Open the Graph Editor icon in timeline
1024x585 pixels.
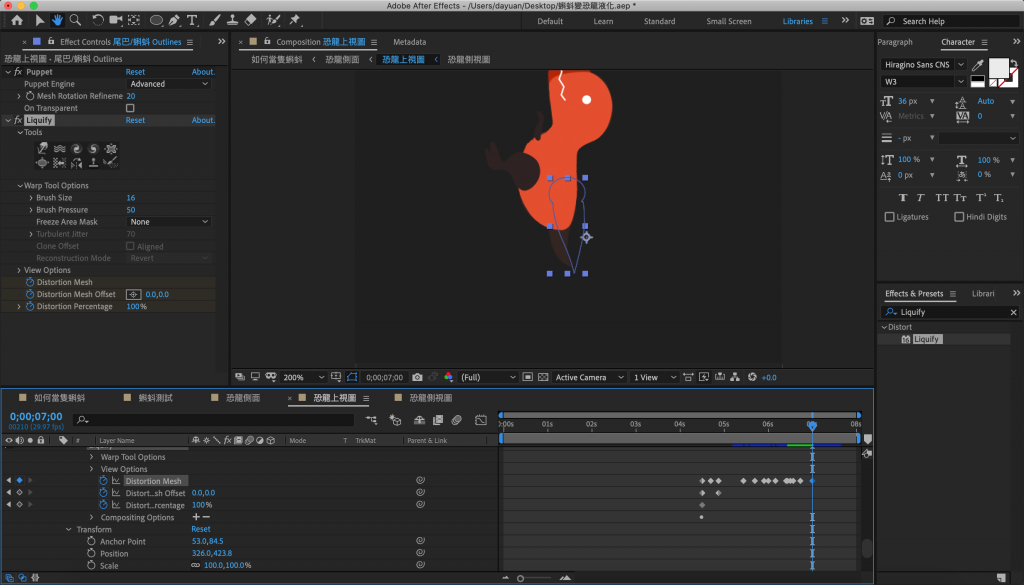[x=481, y=420]
